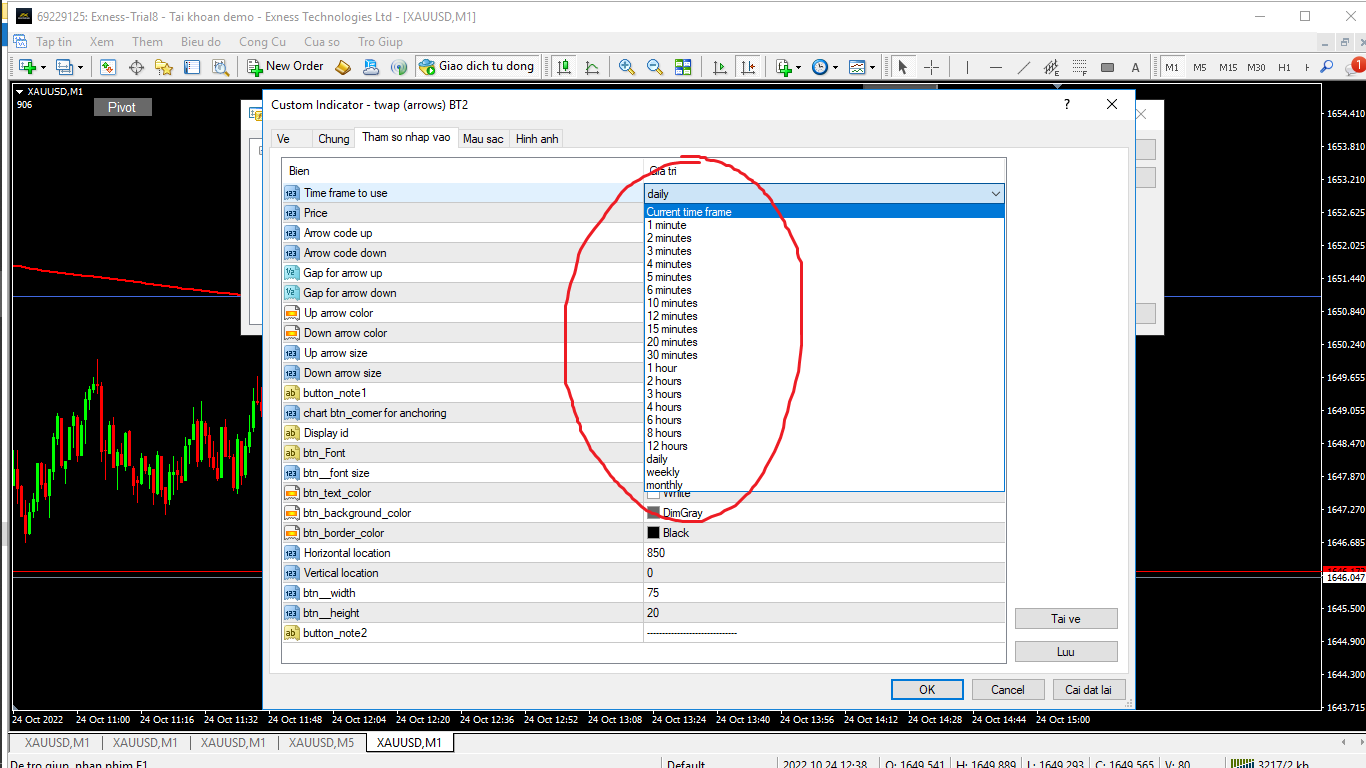Expand the templates dropdown arrow
Screen dimensions: 1366x768
pos(872,67)
